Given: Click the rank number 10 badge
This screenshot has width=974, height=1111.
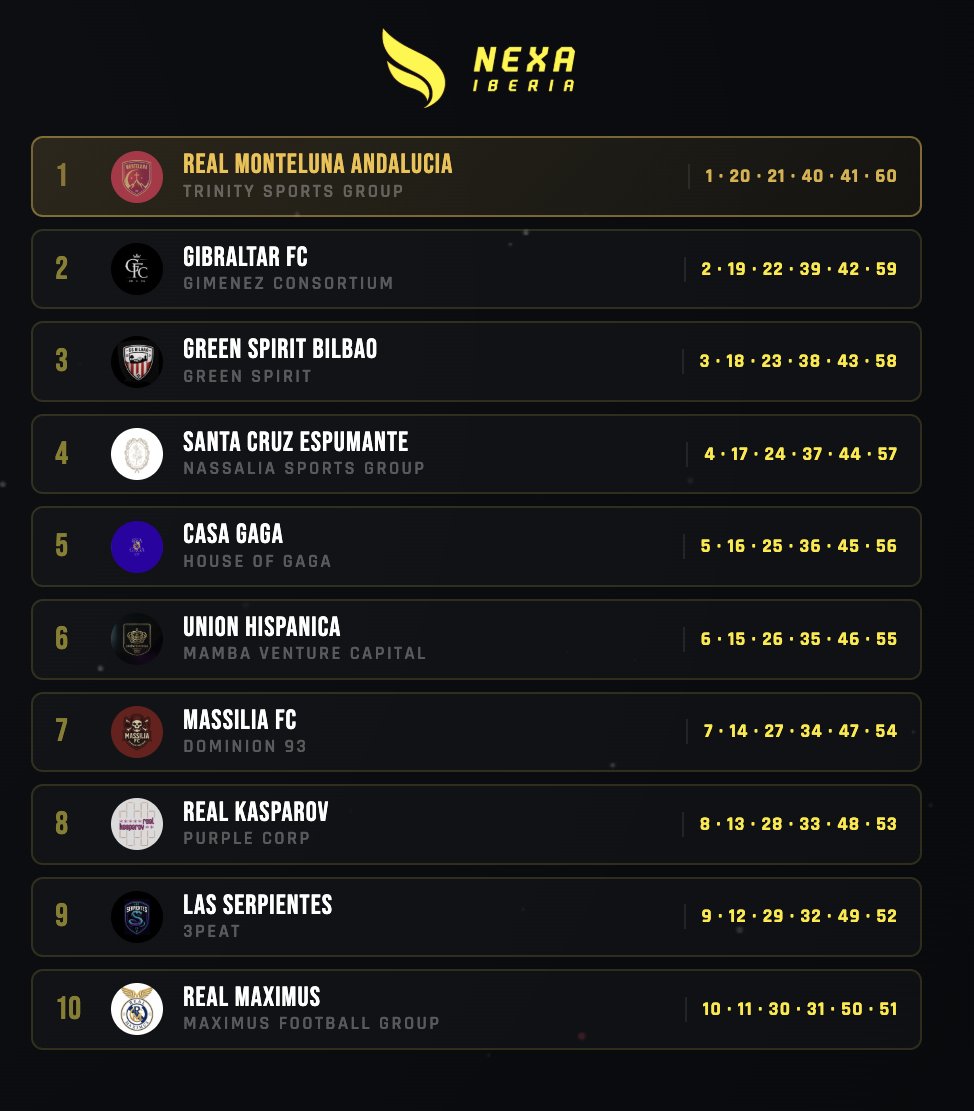Looking at the screenshot, I should click(69, 1008).
